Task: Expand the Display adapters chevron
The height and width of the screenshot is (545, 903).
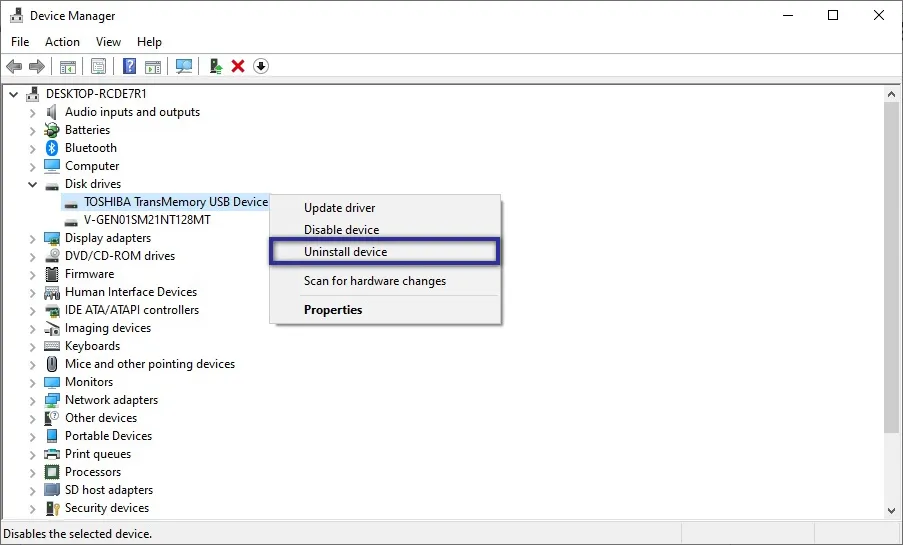Action: [x=33, y=239]
